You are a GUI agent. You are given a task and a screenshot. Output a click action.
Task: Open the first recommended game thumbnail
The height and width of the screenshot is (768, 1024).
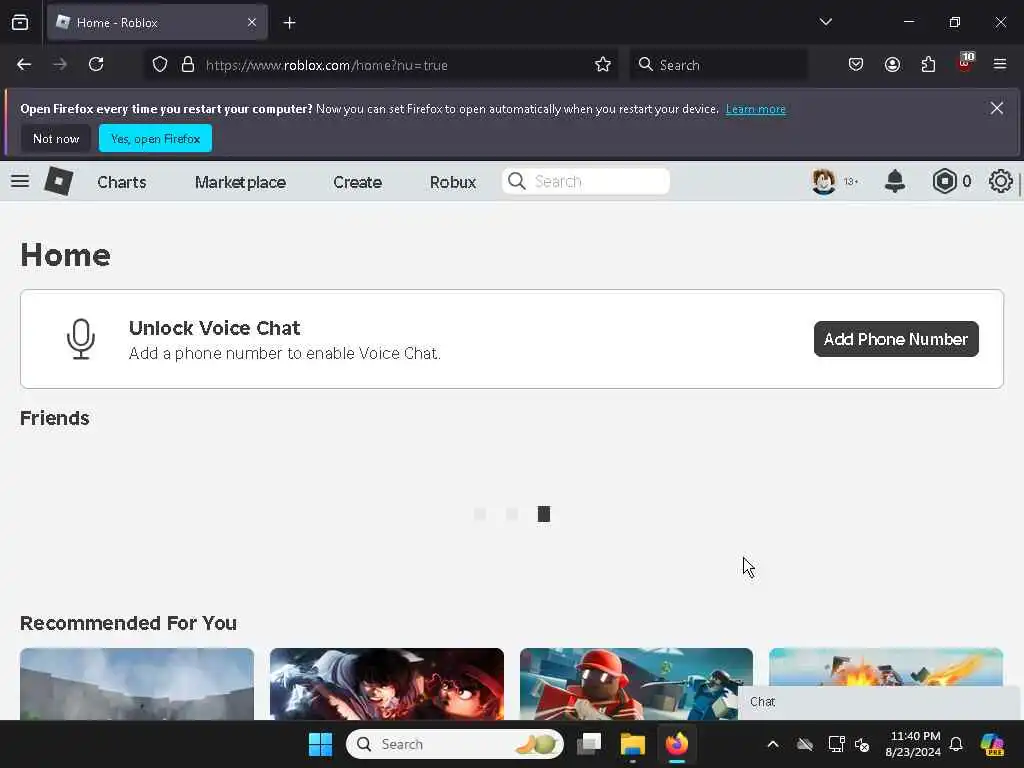click(137, 684)
